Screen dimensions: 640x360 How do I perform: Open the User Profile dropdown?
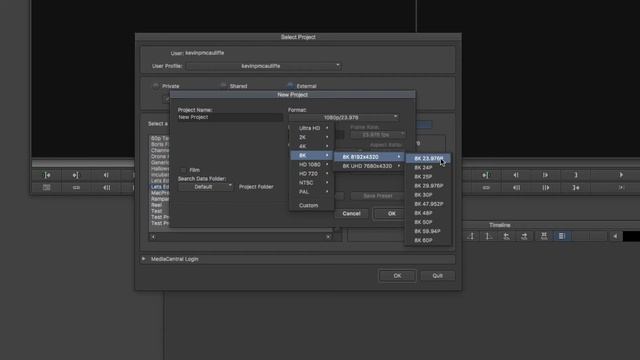click(x=264, y=66)
